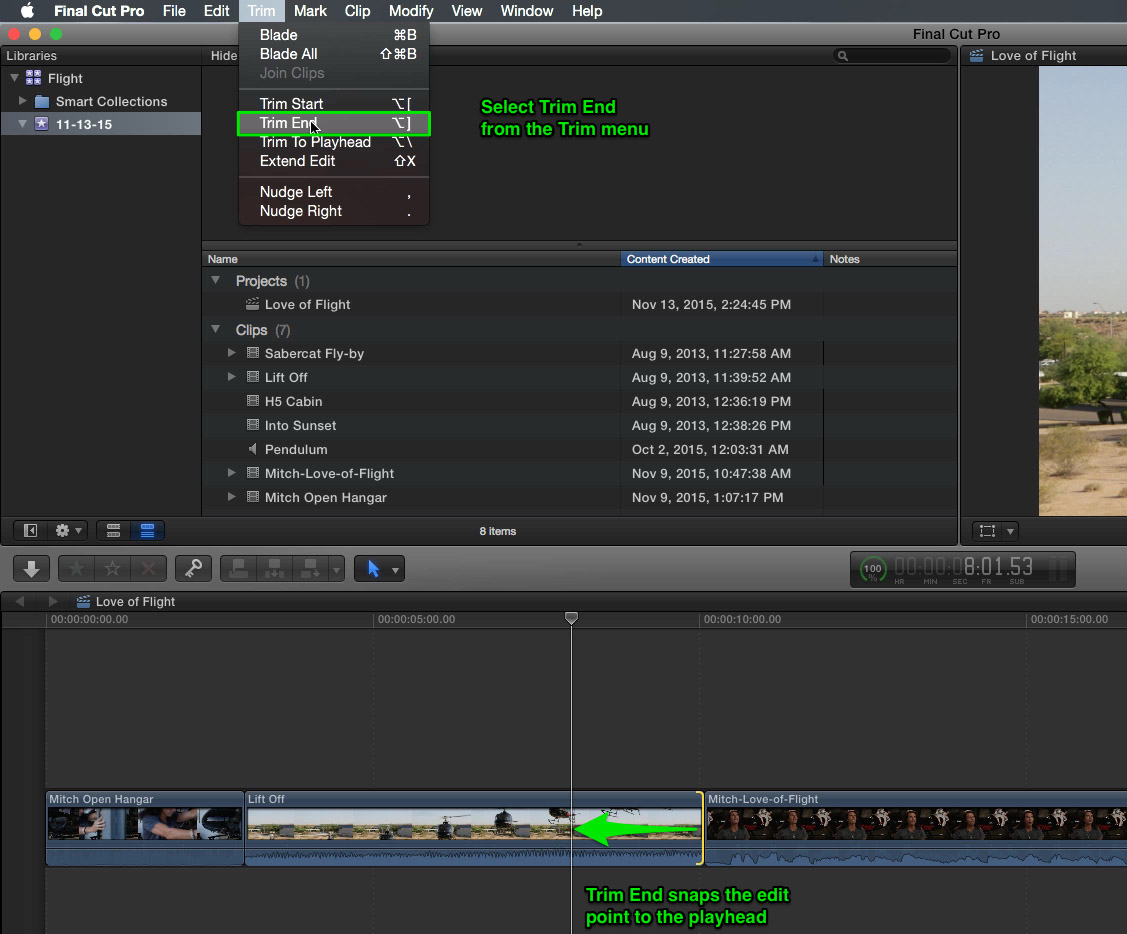Image resolution: width=1127 pixels, height=934 pixels.
Task: Collapse the Projects group
Action: 216,280
